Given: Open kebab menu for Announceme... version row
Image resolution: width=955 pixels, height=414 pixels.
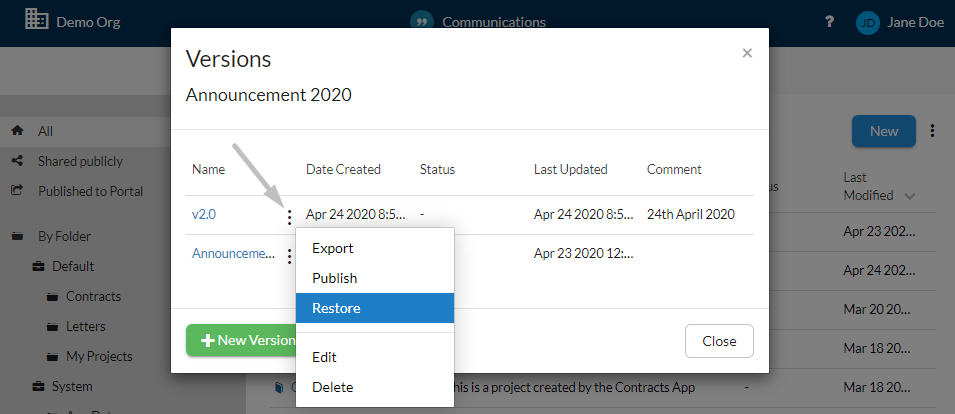Looking at the screenshot, I should coord(289,256).
